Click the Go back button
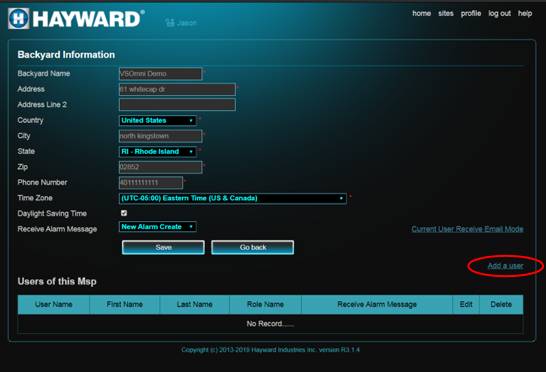The image size is (546, 372). coord(252,247)
